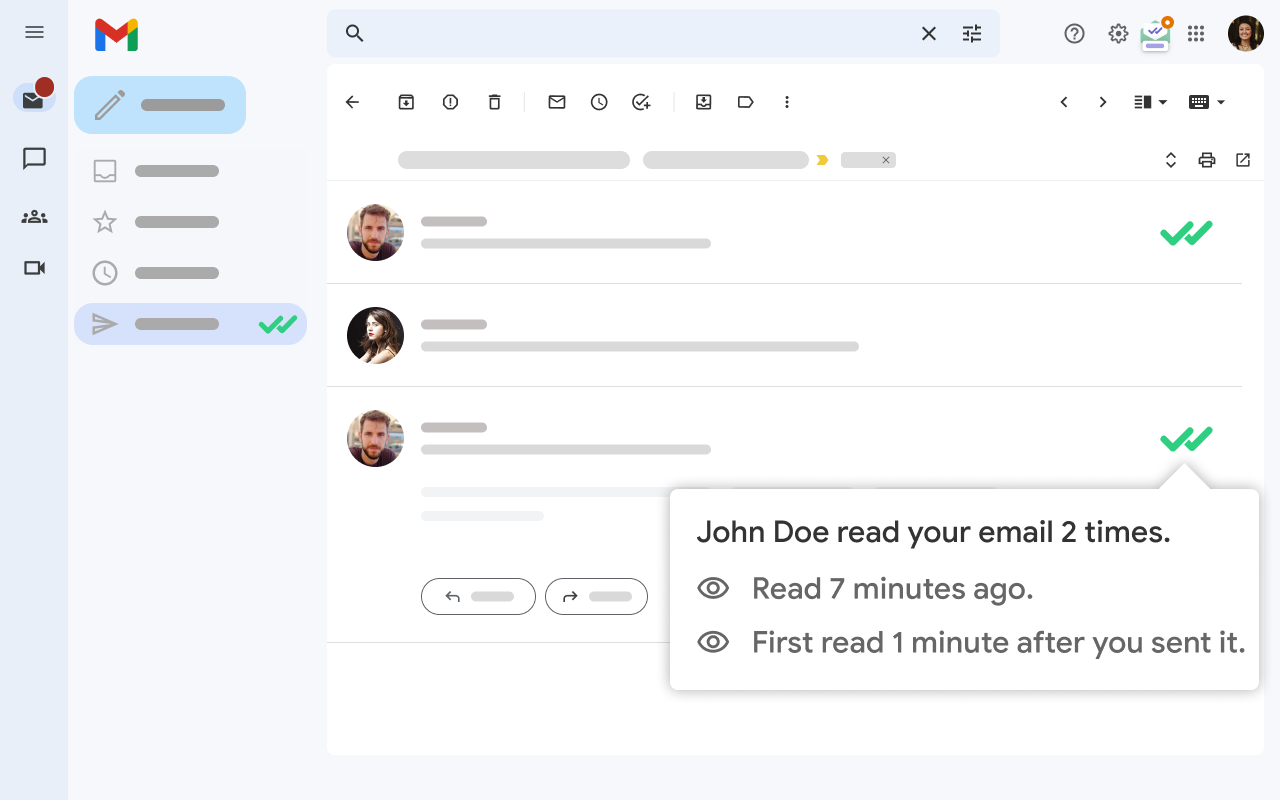
Task: Forward the last message
Action: (x=596, y=596)
